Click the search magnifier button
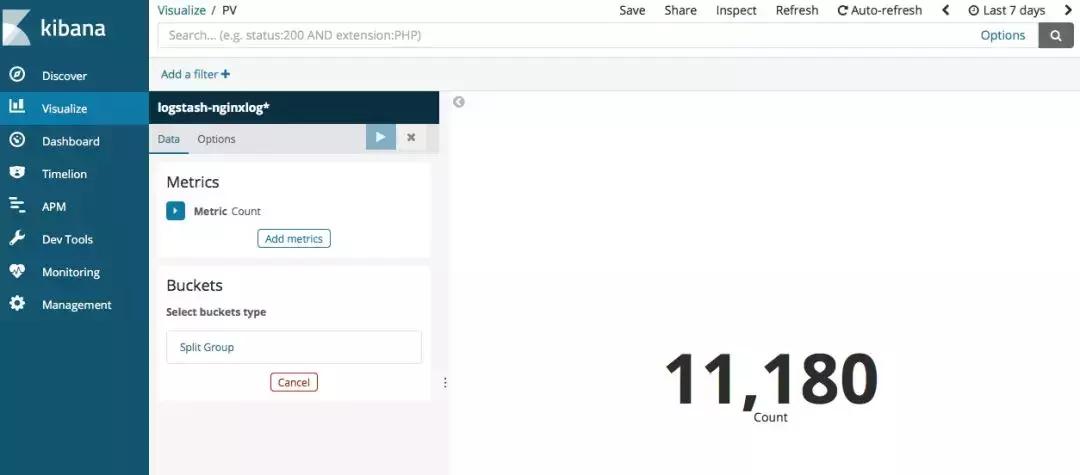The image size is (1080, 475). click(1056, 36)
